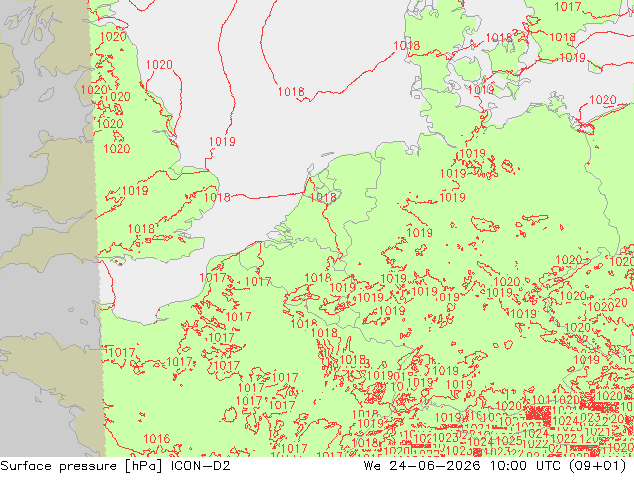Image resolution: width=634 pixels, height=490 pixels.
Task: Click the "Surface pressure [hPa]" caption text
Action: click(81, 466)
